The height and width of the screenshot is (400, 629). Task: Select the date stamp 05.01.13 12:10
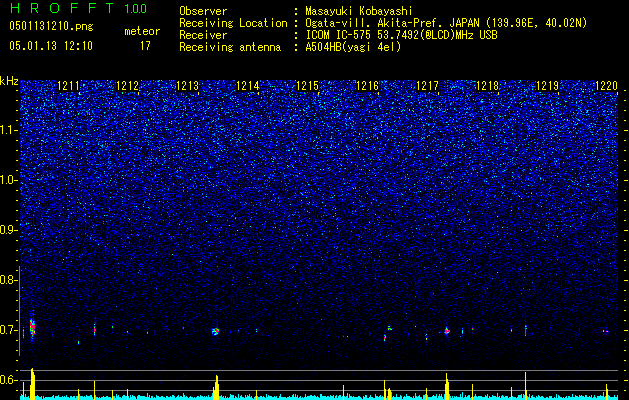tap(51, 46)
